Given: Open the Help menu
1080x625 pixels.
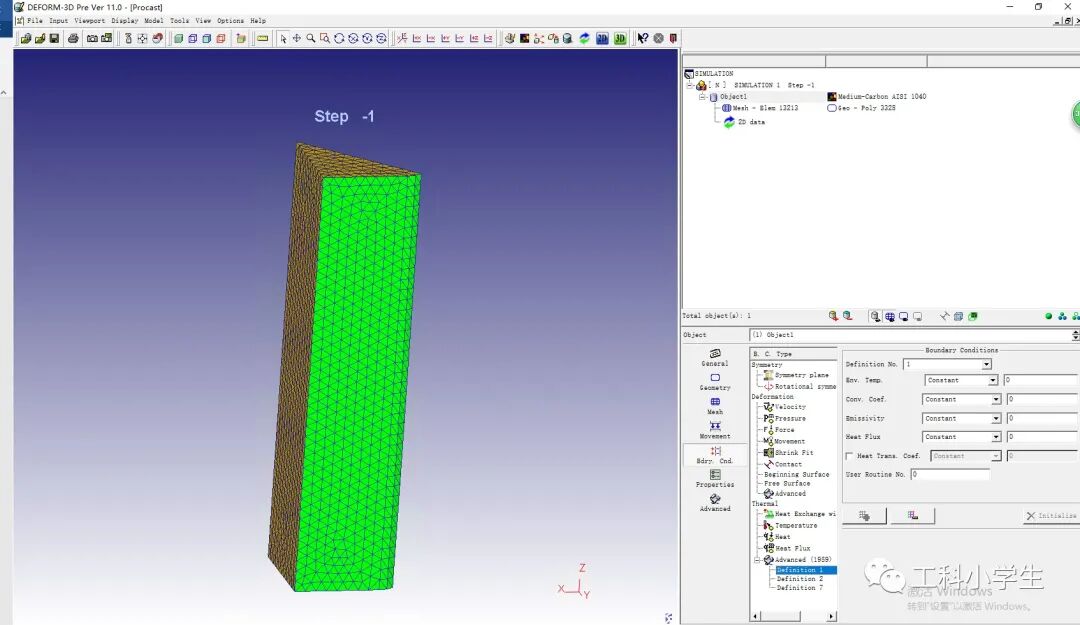Looking at the screenshot, I should point(258,21).
